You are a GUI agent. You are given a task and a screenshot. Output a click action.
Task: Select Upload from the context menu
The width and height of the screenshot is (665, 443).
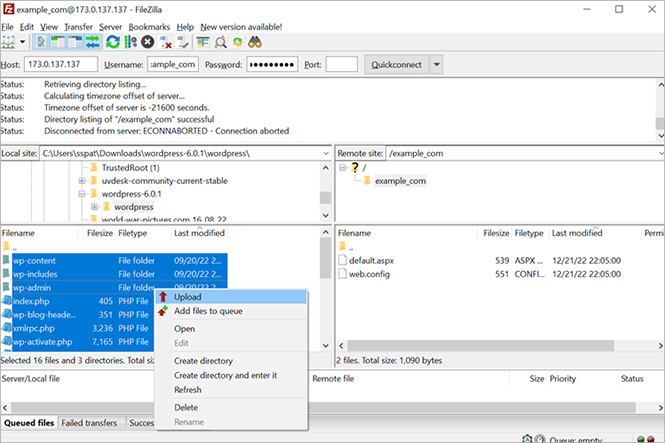(x=187, y=297)
